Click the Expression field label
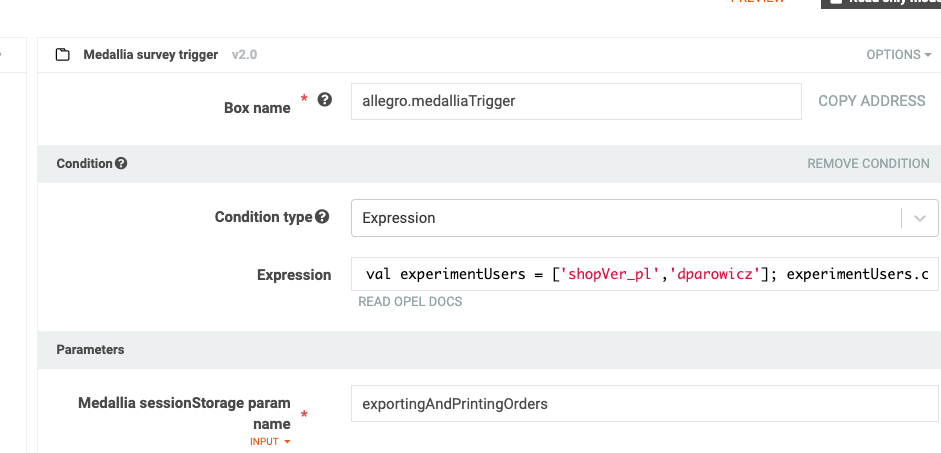Screen dimensions: 941x453 (294, 275)
